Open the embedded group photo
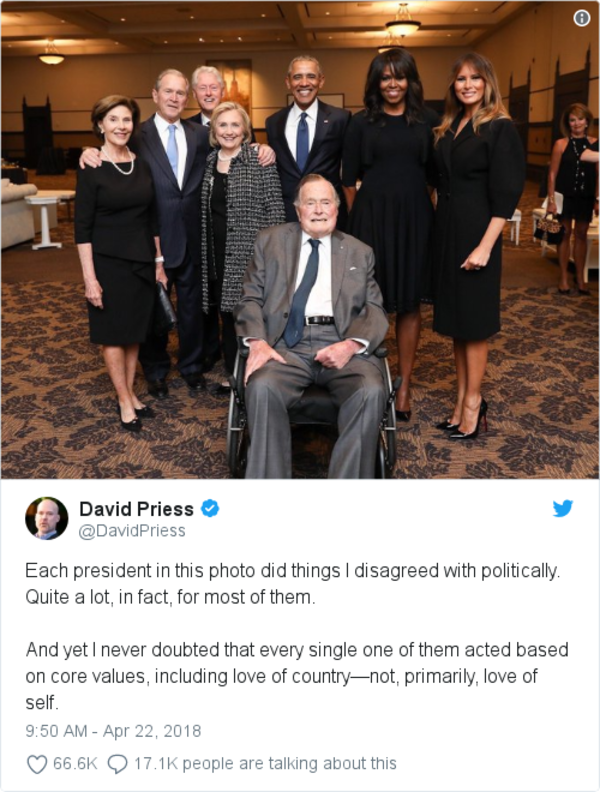 (x=300, y=239)
